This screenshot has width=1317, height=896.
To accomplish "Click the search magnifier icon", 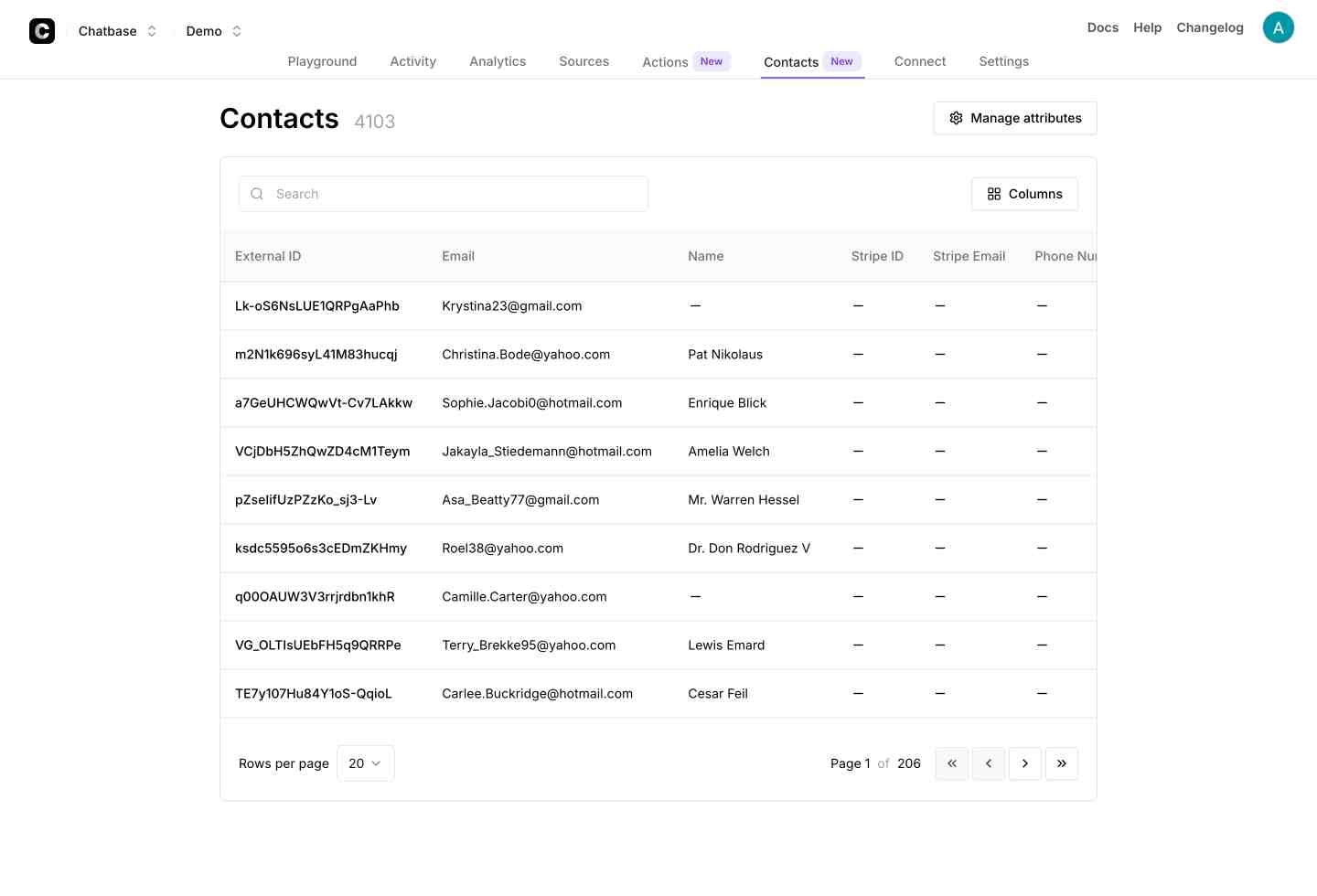I will [257, 194].
